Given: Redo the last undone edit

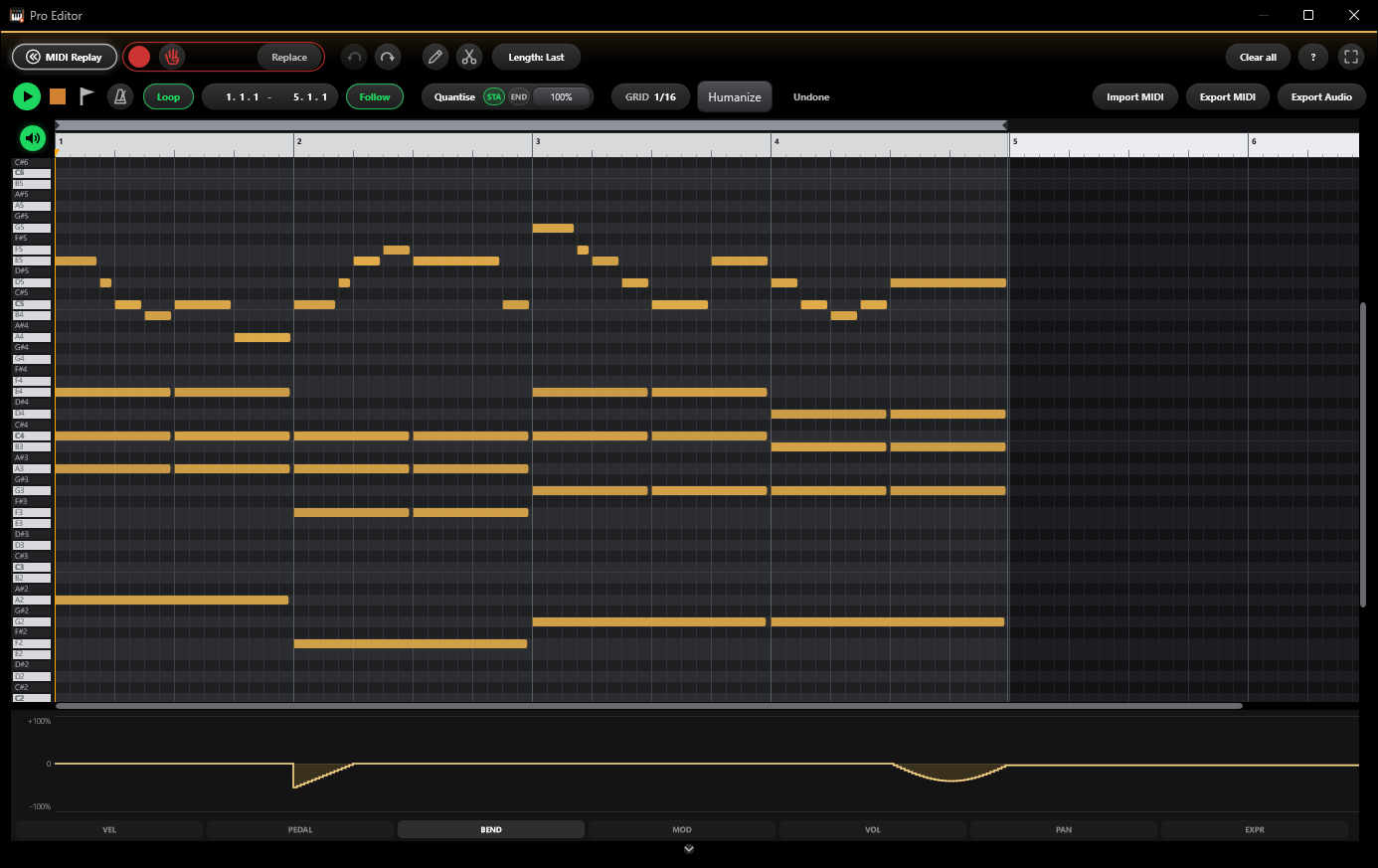Looking at the screenshot, I should (388, 57).
